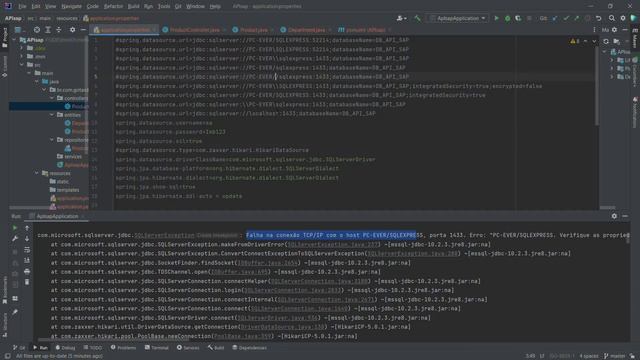640x360 pixels.
Task: Collapse all nodes in the Project panel
Action: (59, 30)
